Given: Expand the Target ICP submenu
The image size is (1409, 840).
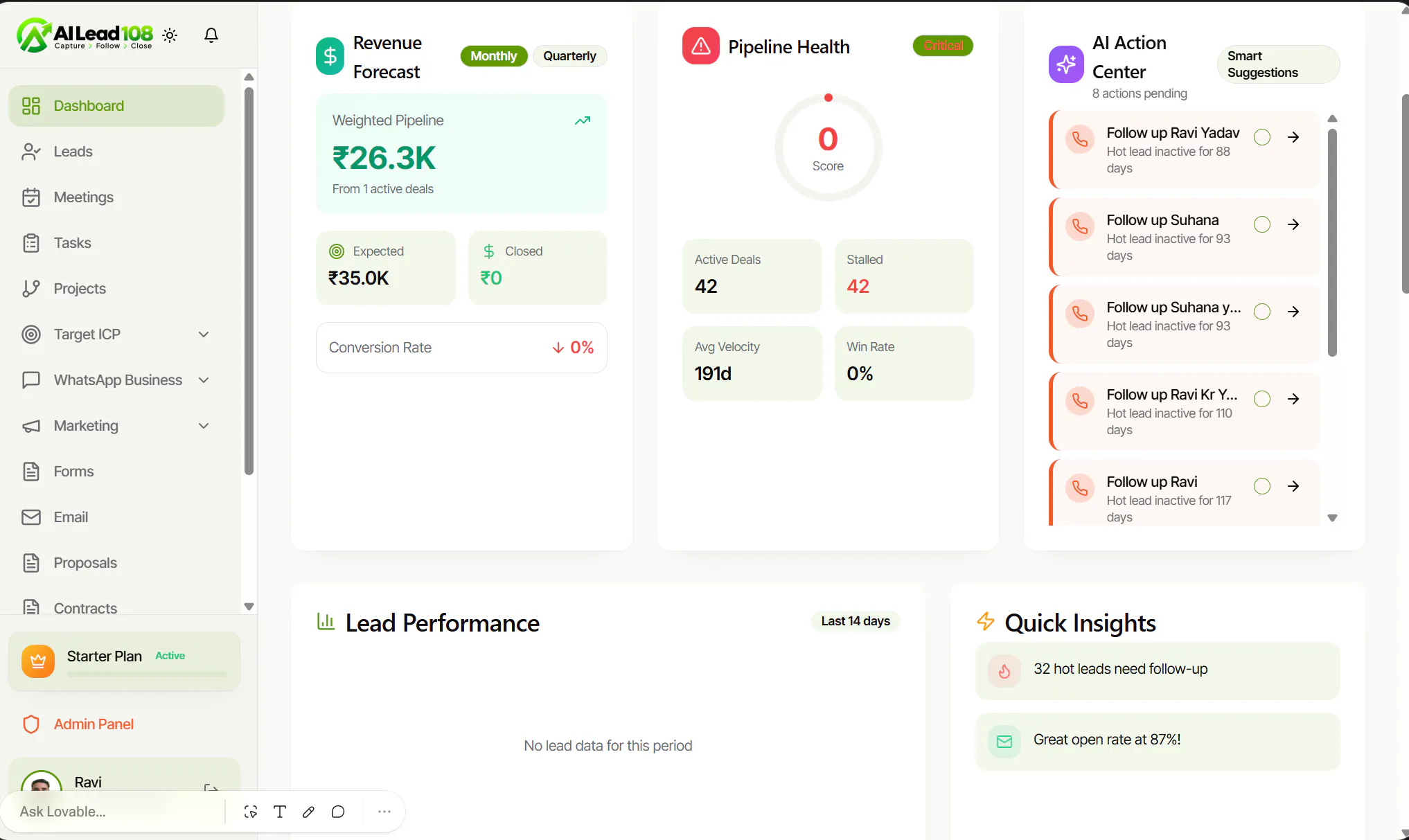Looking at the screenshot, I should click(x=204, y=334).
